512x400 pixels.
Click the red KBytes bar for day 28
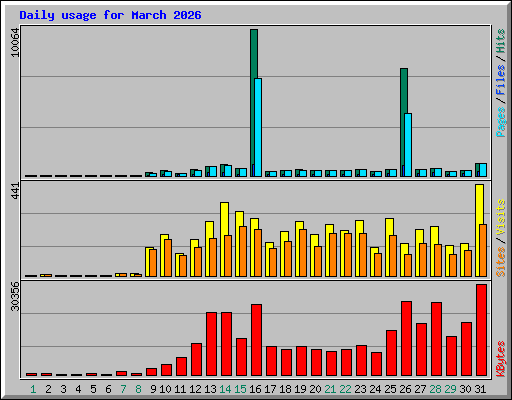436,339
